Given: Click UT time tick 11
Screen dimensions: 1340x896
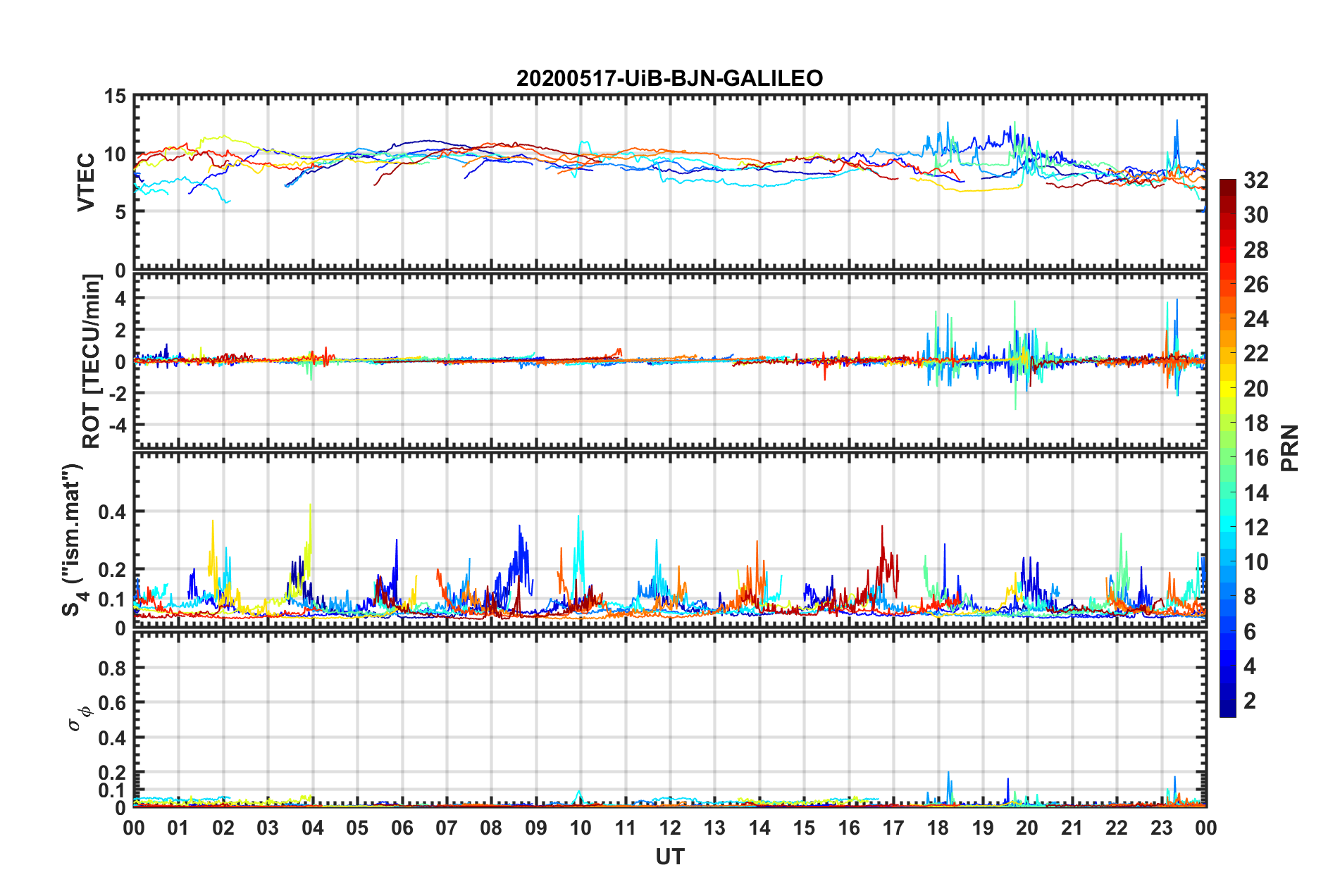Looking at the screenshot, I should coord(626,828).
